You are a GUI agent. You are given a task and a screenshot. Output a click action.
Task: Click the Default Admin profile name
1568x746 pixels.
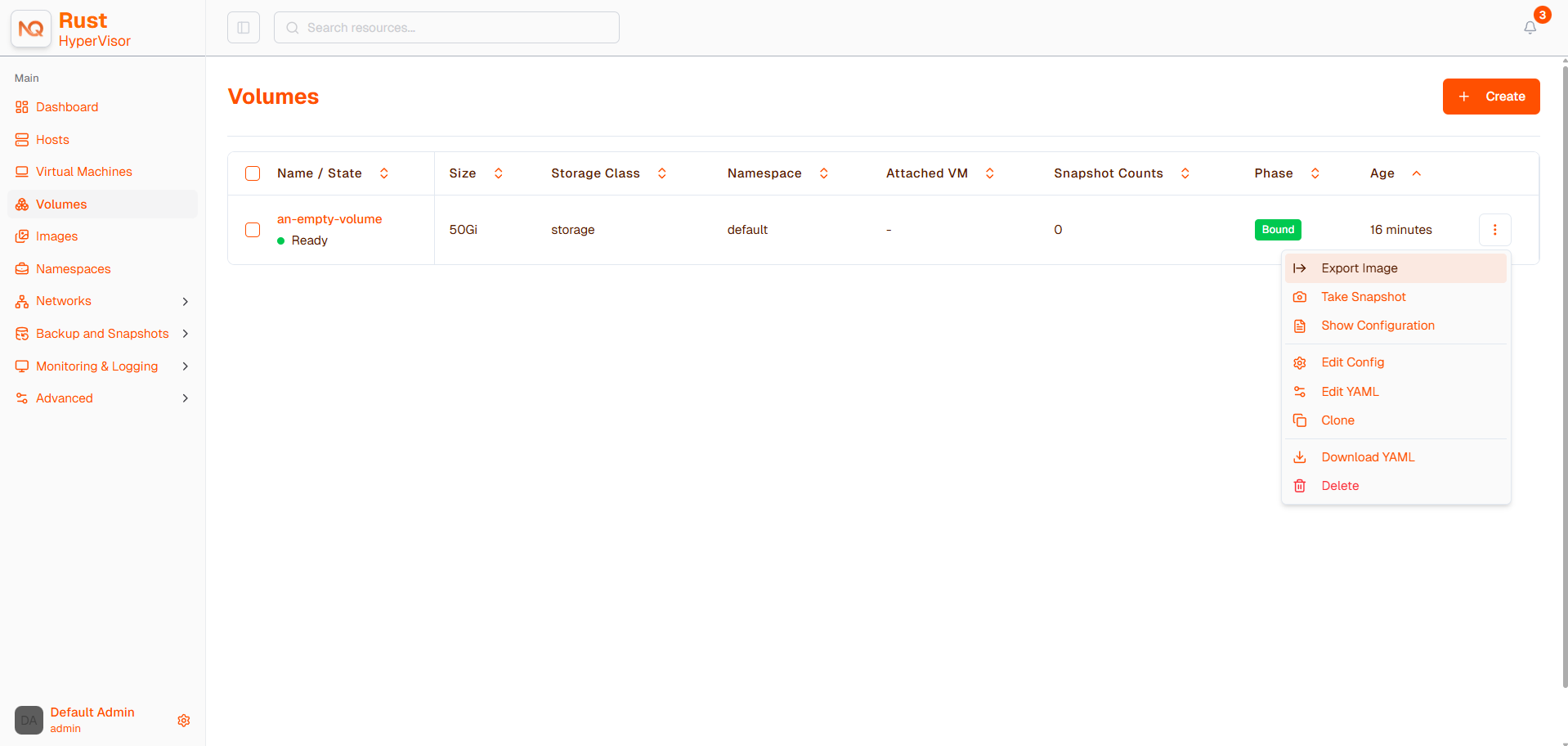[92, 712]
